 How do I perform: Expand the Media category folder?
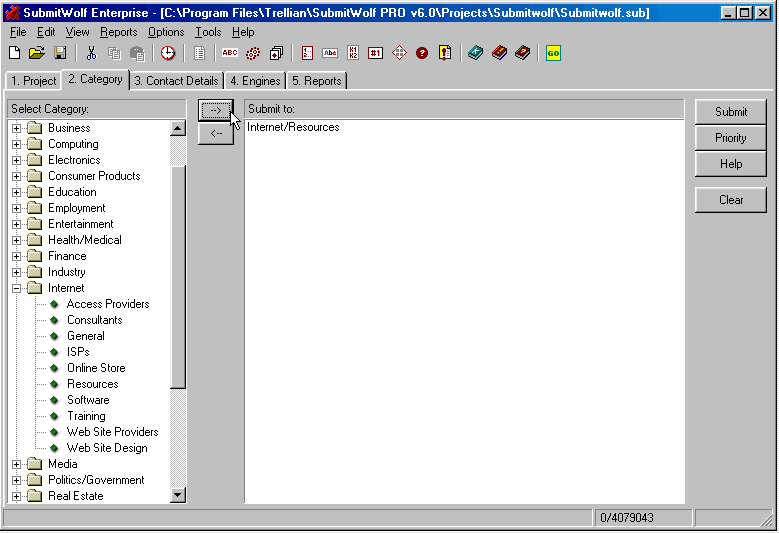pos(16,464)
